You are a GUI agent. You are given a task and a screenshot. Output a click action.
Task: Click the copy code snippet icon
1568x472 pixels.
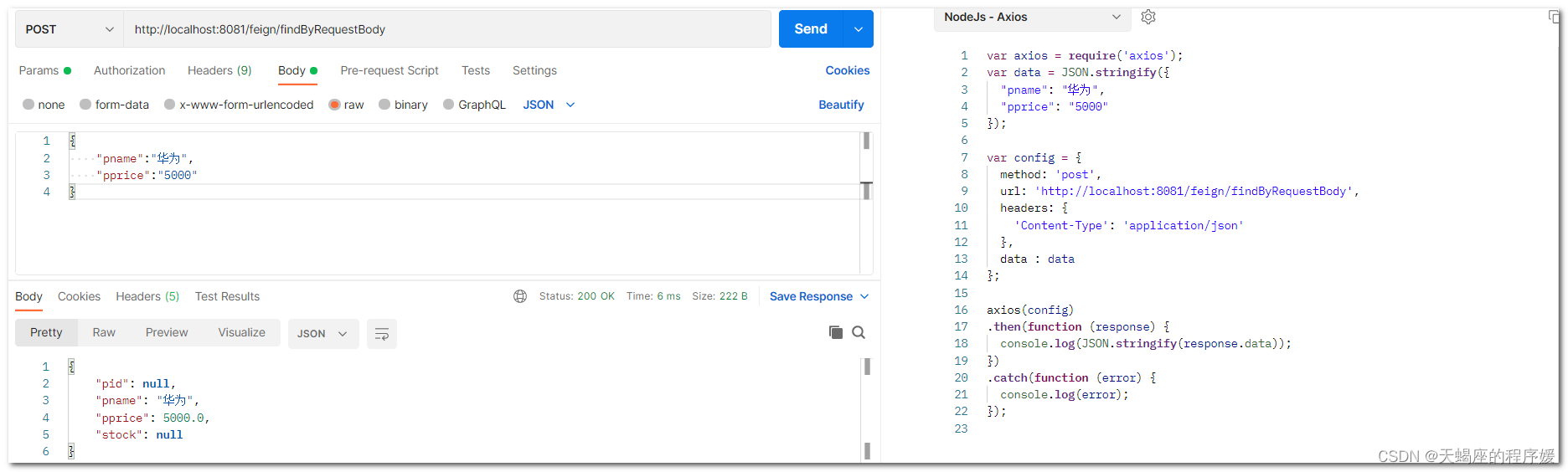coord(1554,17)
